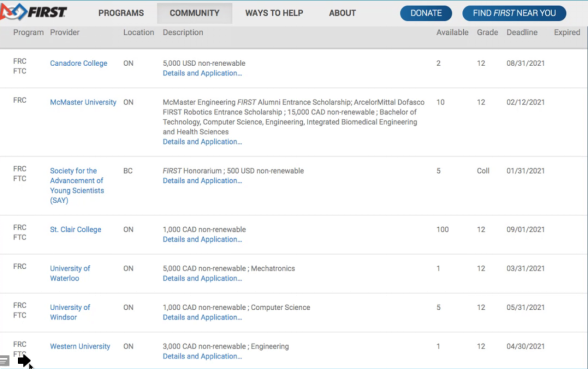Open the PROGRAMS menu
The width and height of the screenshot is (588, 369).
point(121,13)
